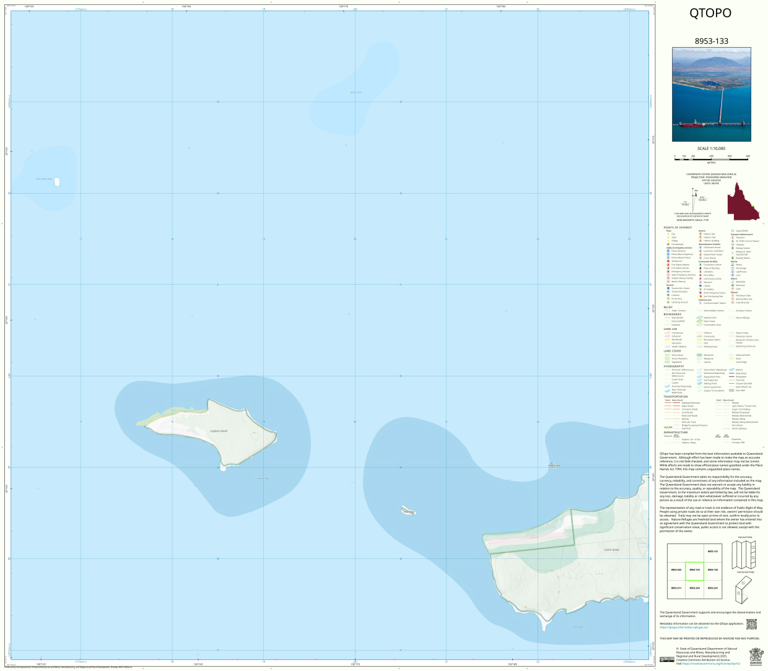The image size is (768, 671).
Task: Click the vertical folds diagram
Action: pyautogui.click(x=745, y=554)
